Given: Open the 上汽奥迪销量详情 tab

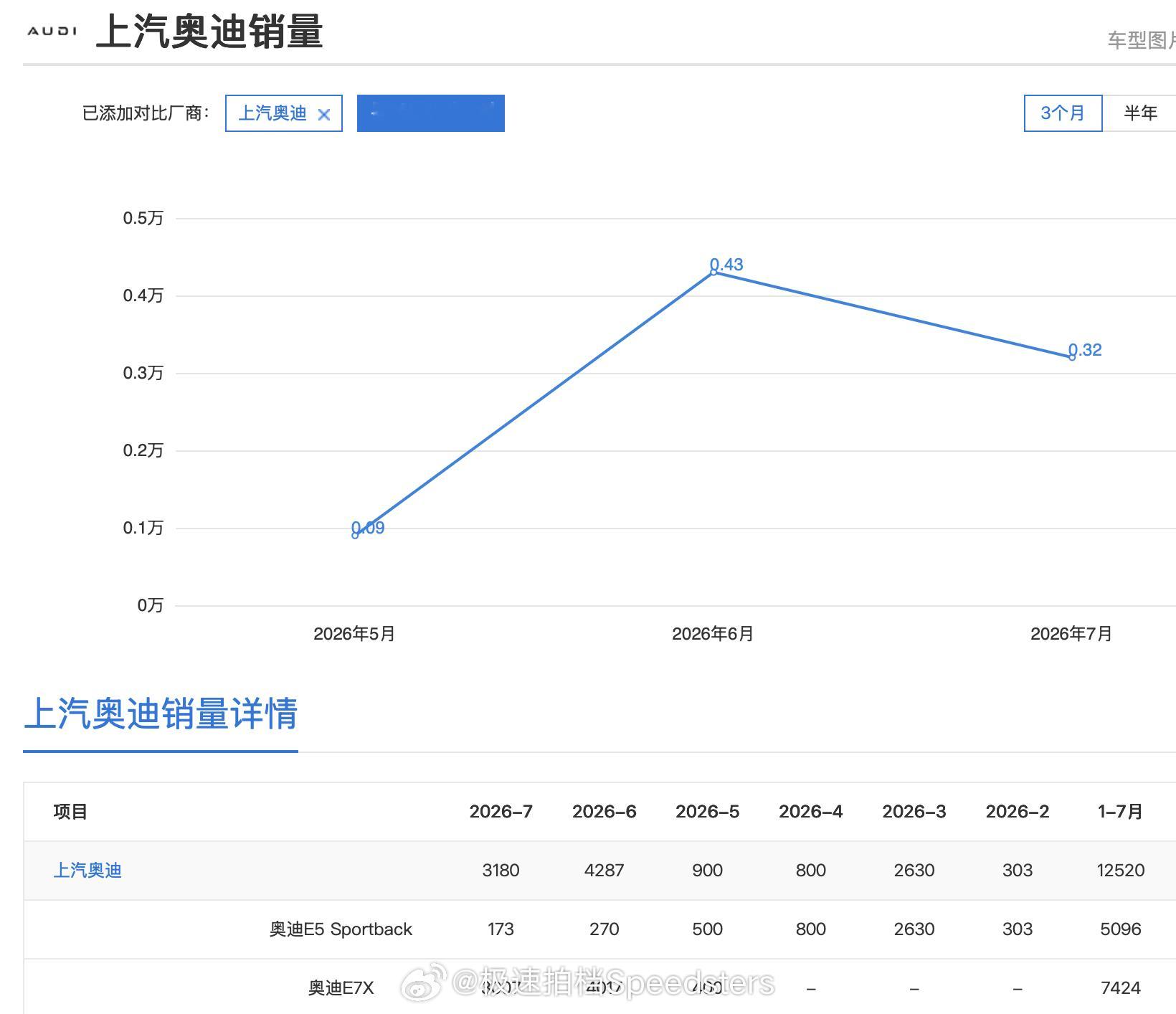Looking at the screenshot, I should tap(161, 714).
